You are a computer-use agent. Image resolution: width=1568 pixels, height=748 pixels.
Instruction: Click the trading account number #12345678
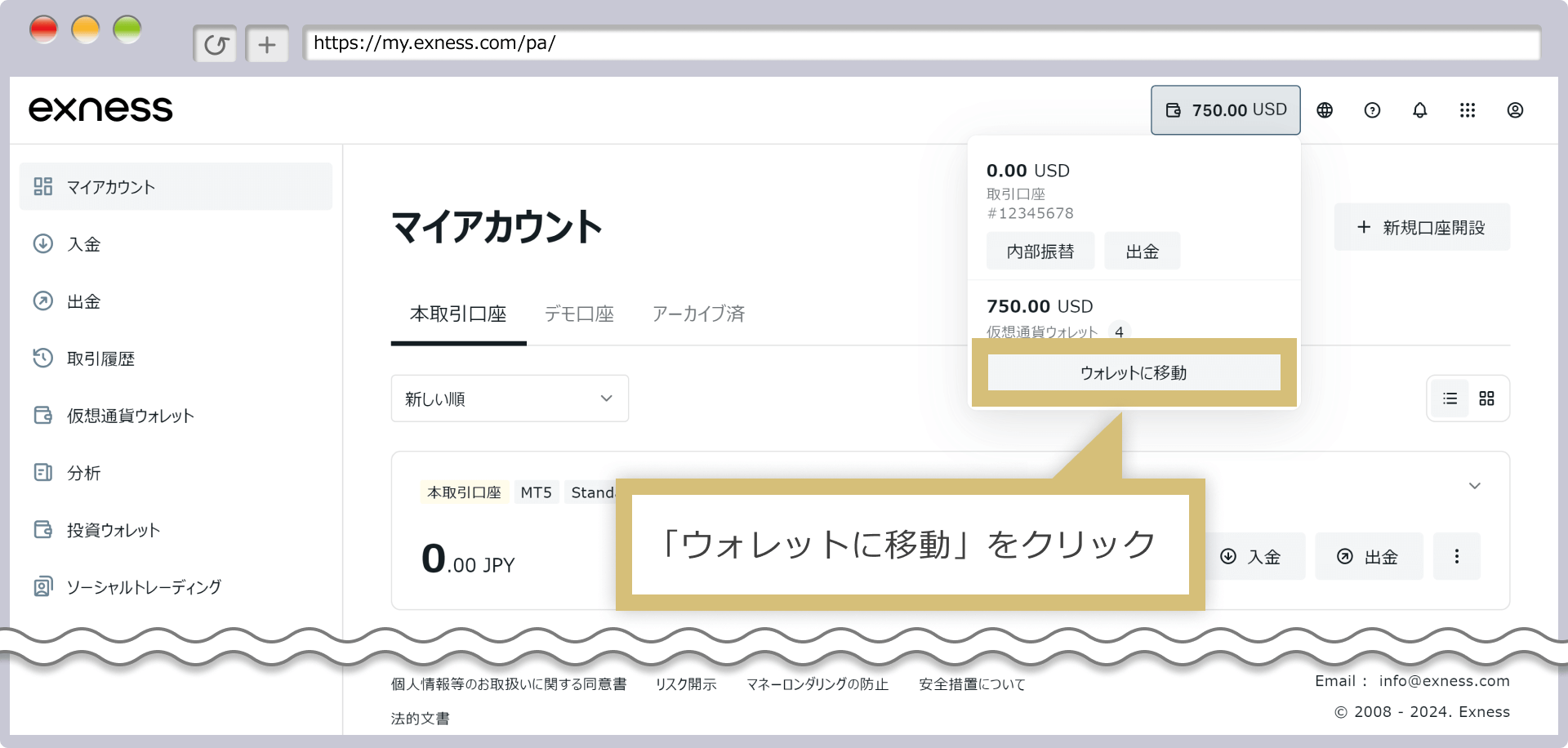[1030, 213]
